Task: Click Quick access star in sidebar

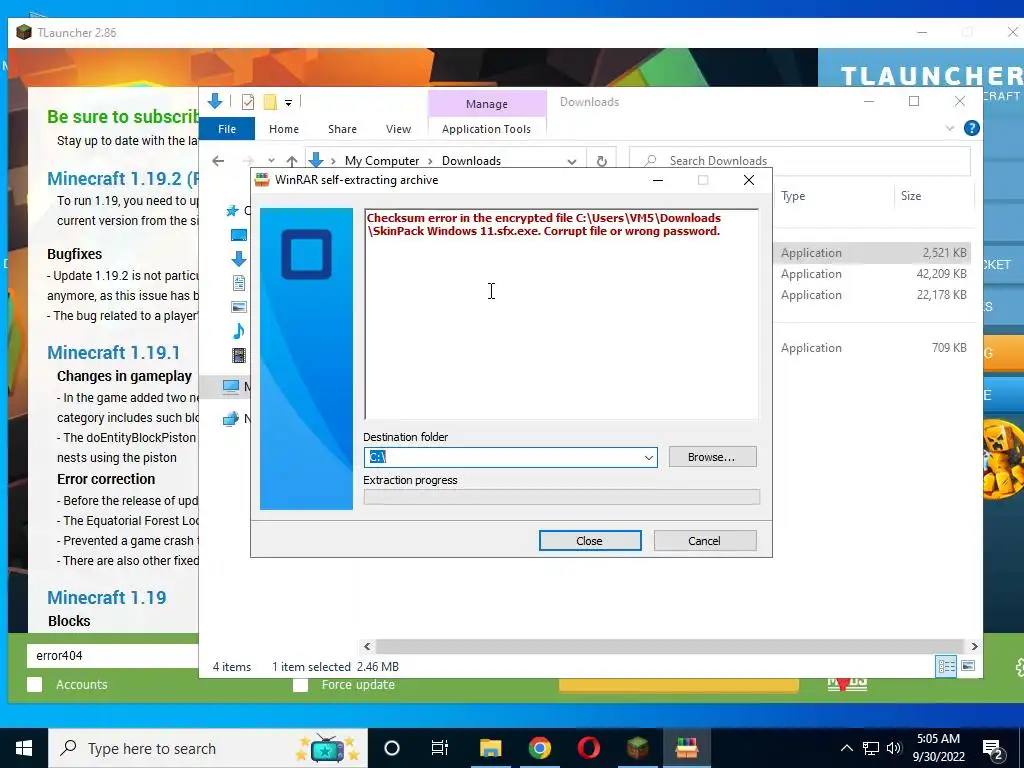Action: [x=232, y=210]
